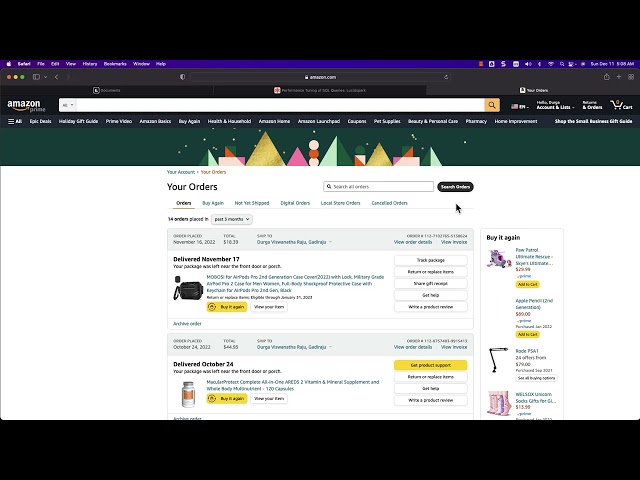Click the Track package button

point(431,260)
